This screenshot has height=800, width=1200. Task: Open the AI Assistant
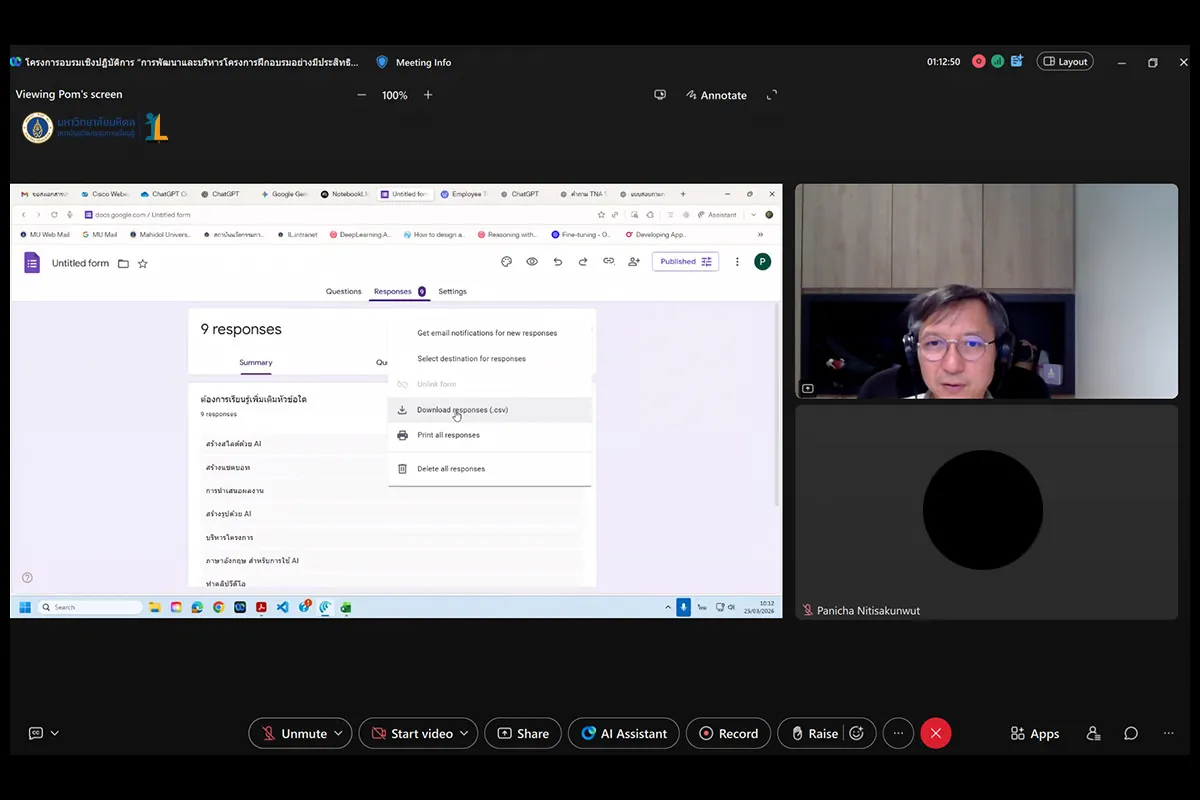coord(624,733)
